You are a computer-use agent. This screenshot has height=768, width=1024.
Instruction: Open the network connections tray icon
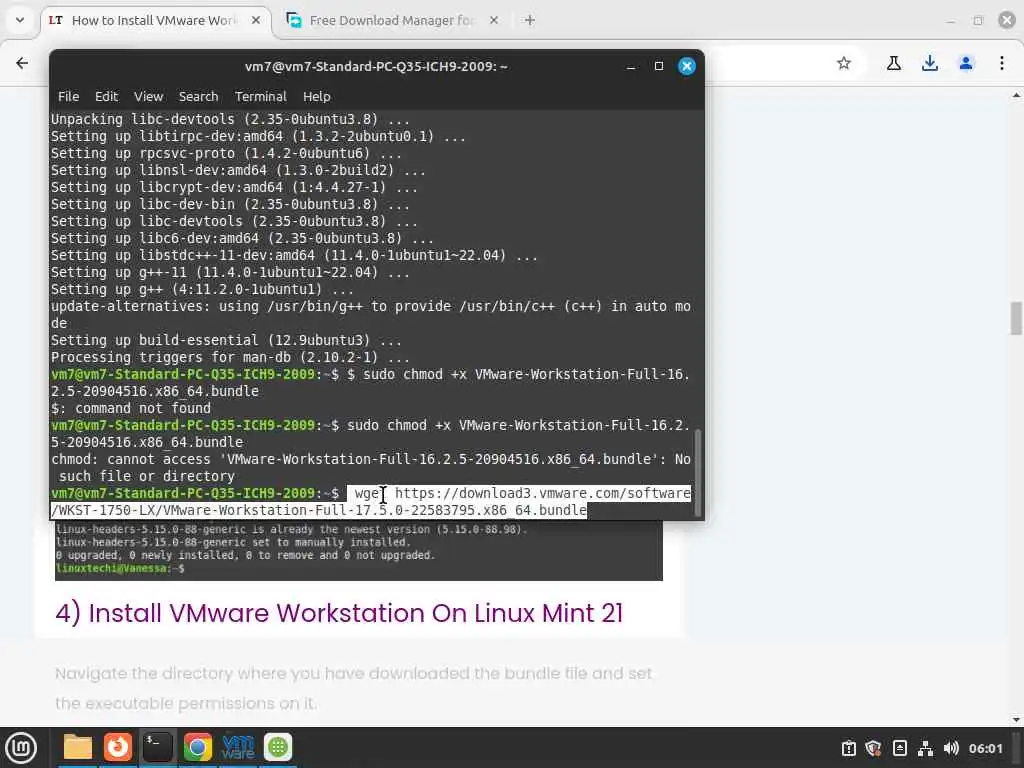click(x=925, y=748)
